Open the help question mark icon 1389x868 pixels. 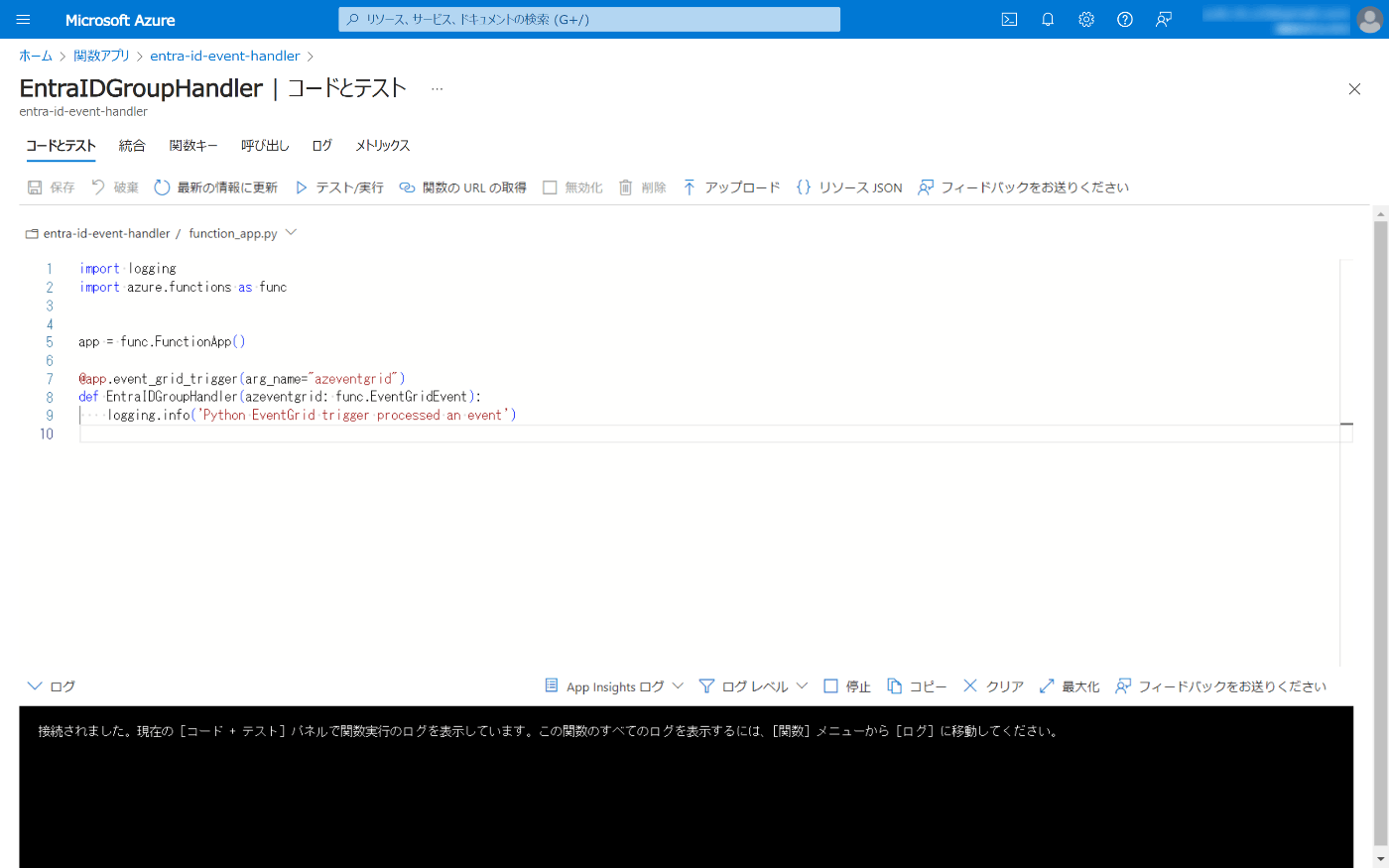point(1125,20)
